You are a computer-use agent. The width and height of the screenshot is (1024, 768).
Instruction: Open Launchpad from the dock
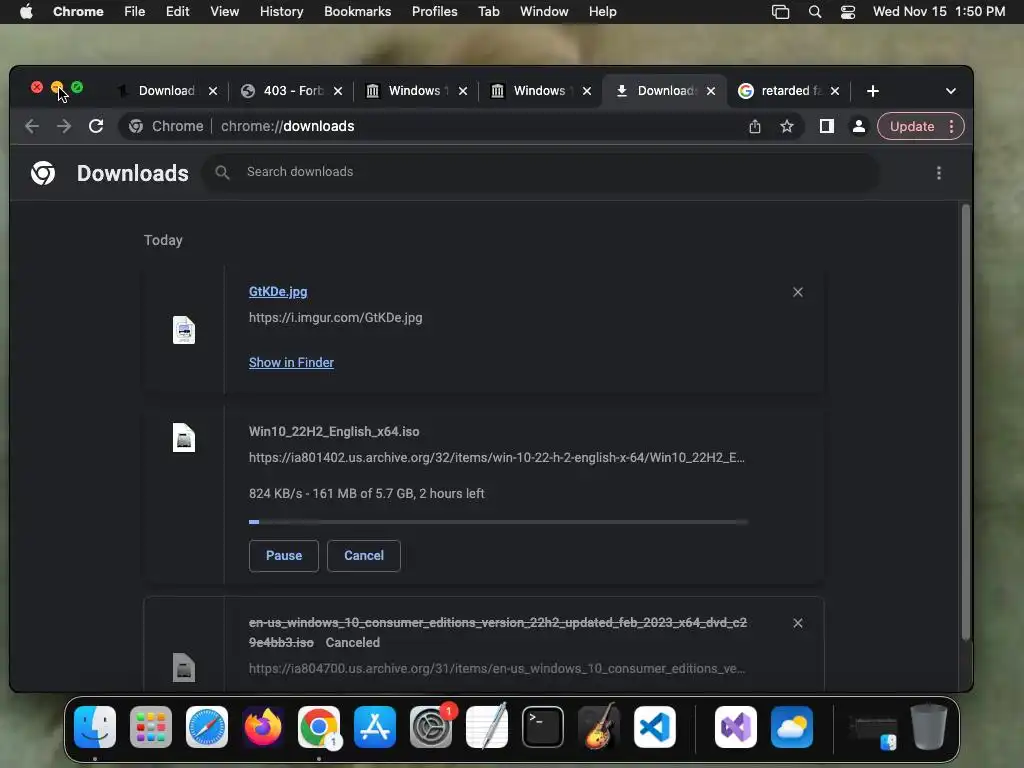[151, 727]
